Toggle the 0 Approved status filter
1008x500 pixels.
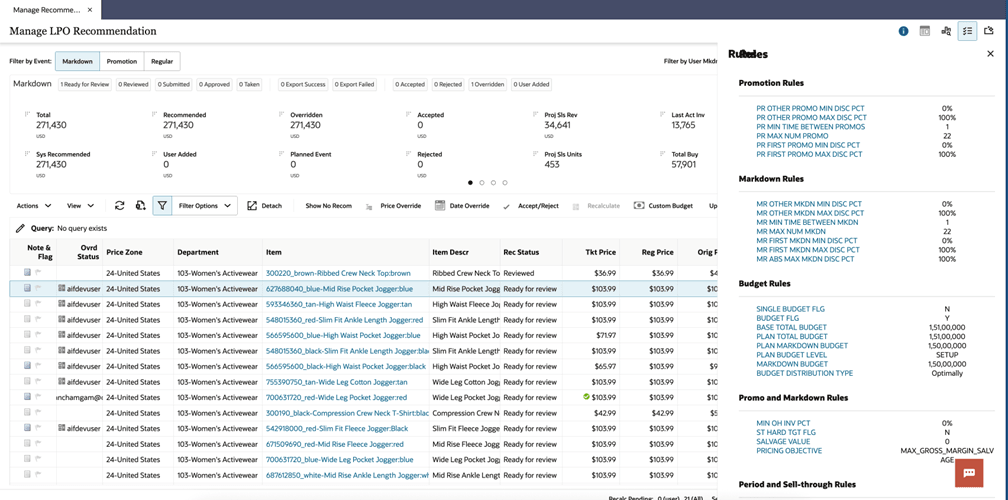215,84
